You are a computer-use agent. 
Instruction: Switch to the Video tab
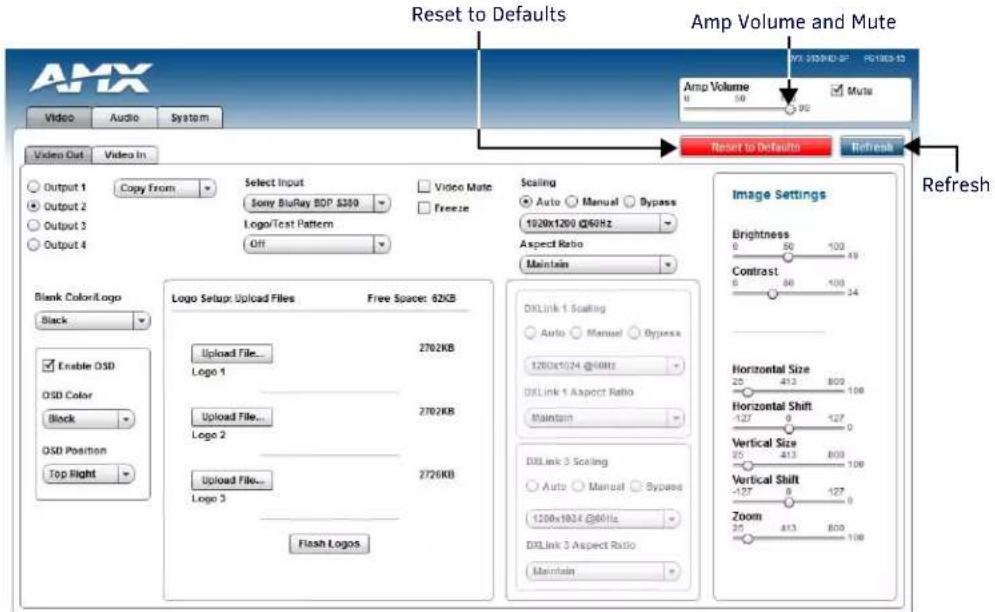(x=59, y=117)
